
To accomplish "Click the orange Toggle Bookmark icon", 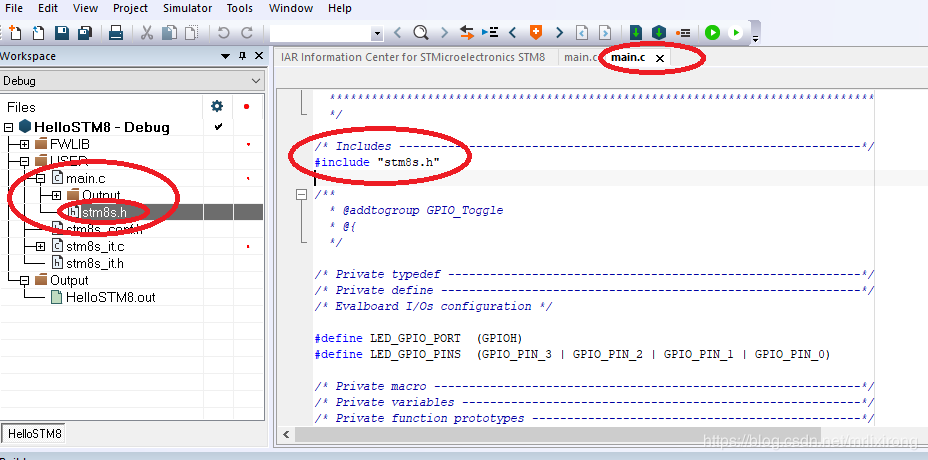I will (x=537, y=33).
